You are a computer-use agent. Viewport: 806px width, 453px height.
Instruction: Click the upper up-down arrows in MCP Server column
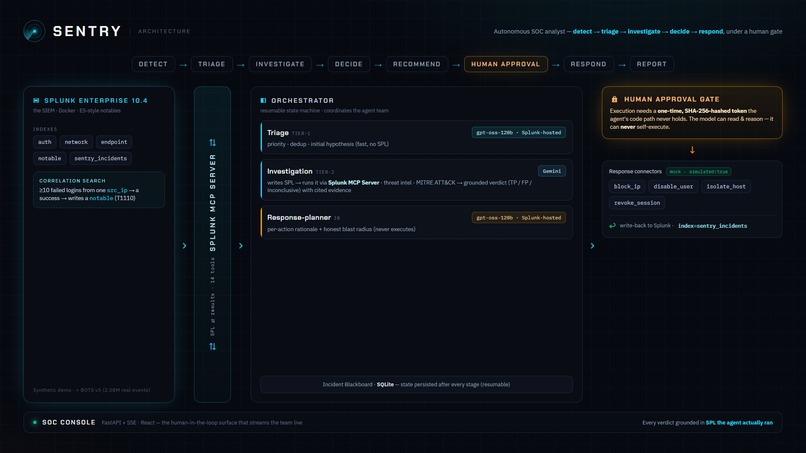point(212,142)
